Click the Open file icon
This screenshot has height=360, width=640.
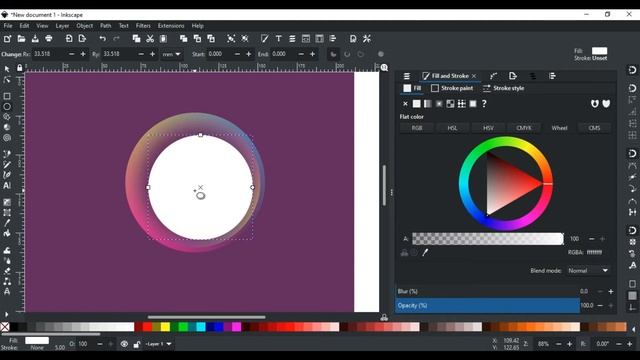click(x=21, y=39)
